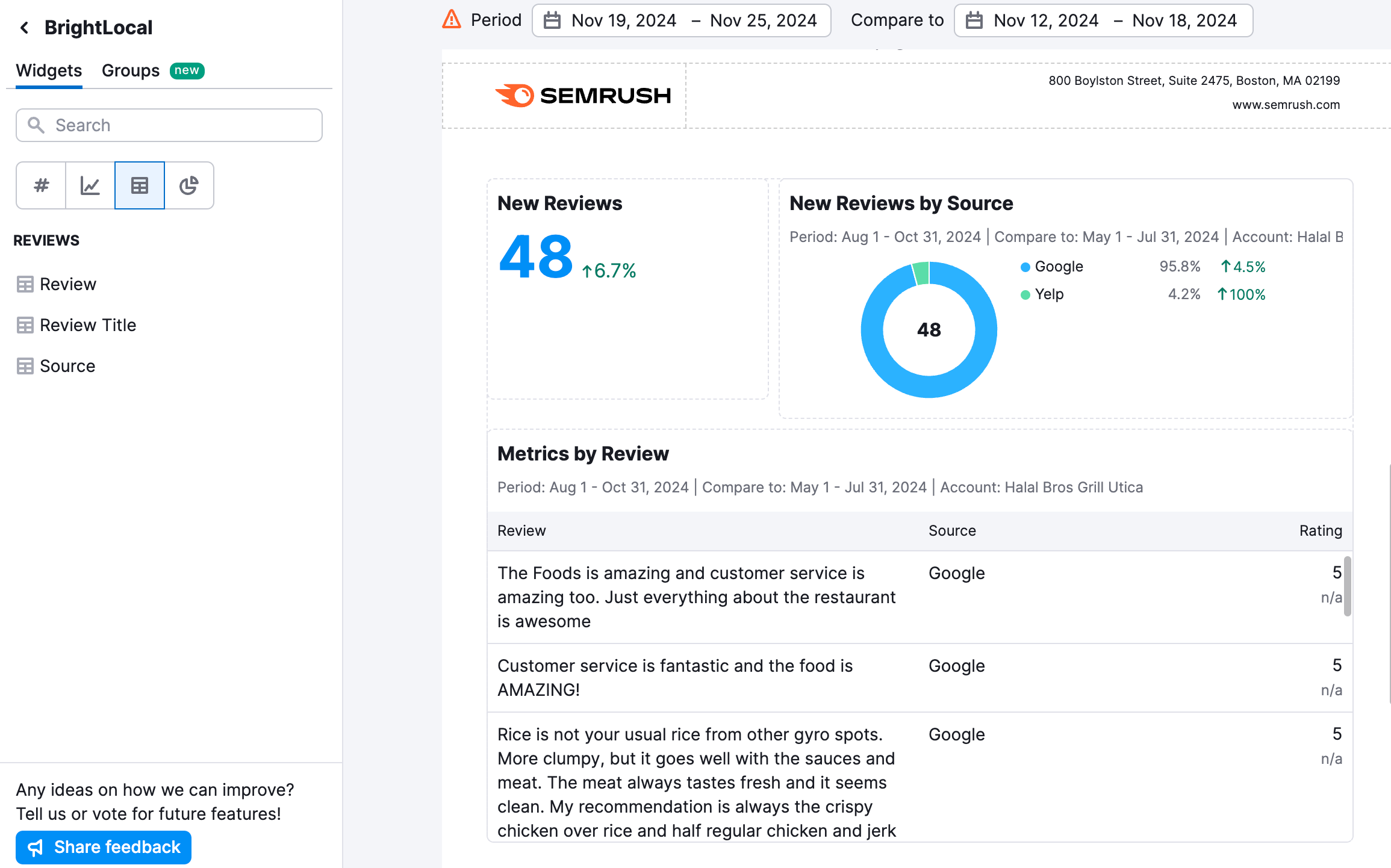Open the Compare to calendar selector
The image size is (1391, 868).
[974, 20]
